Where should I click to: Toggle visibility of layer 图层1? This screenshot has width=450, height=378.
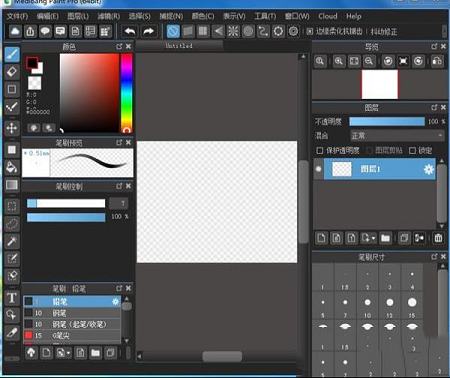[x=318, y=169]
